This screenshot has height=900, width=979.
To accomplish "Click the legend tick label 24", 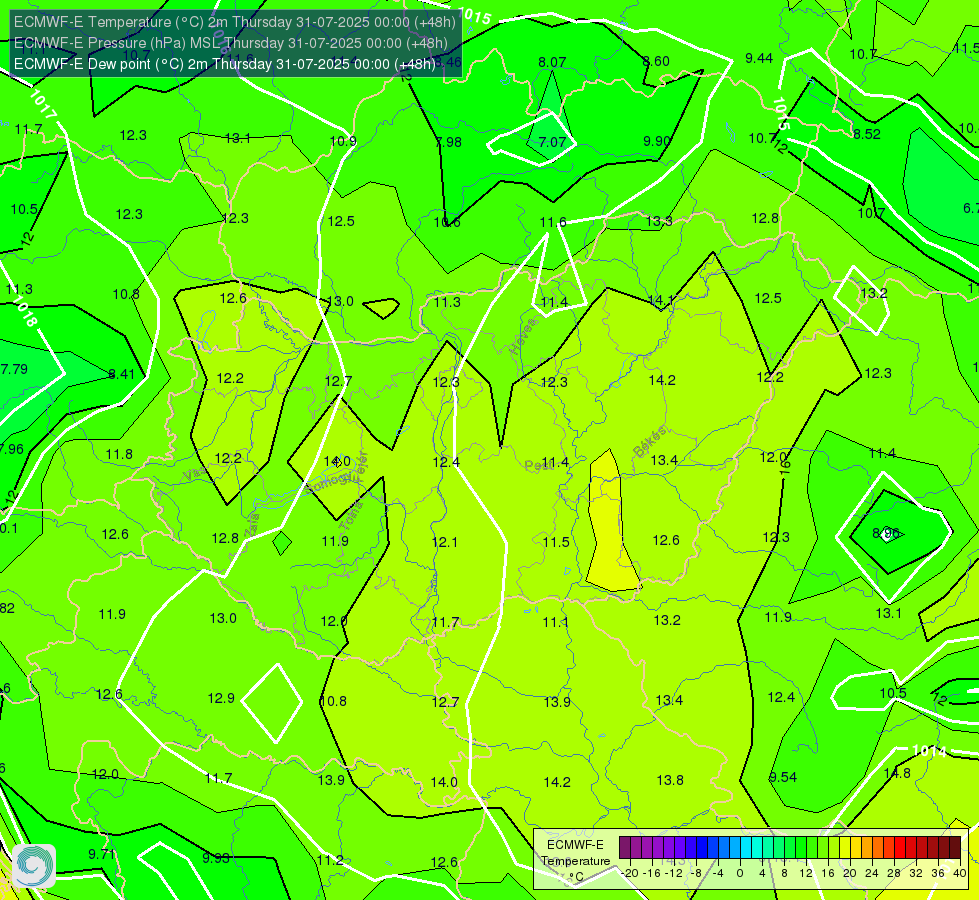I will 872,873.
